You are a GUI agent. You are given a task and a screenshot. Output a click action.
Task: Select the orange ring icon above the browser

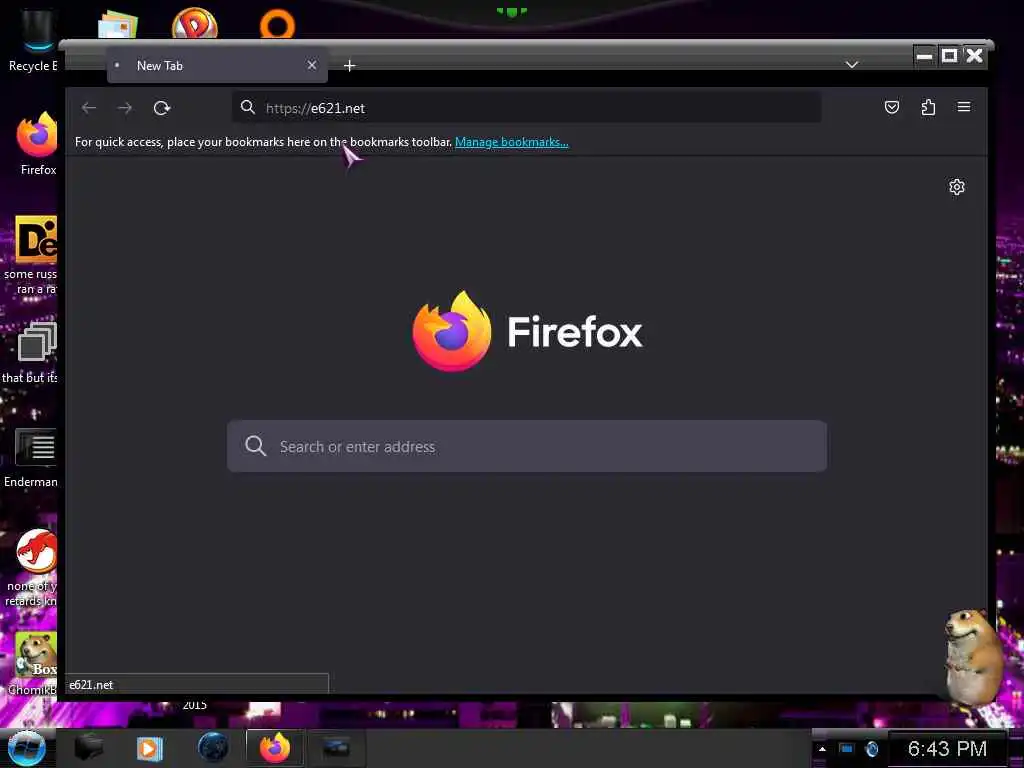pyautogui.click(x=277, y=24)
